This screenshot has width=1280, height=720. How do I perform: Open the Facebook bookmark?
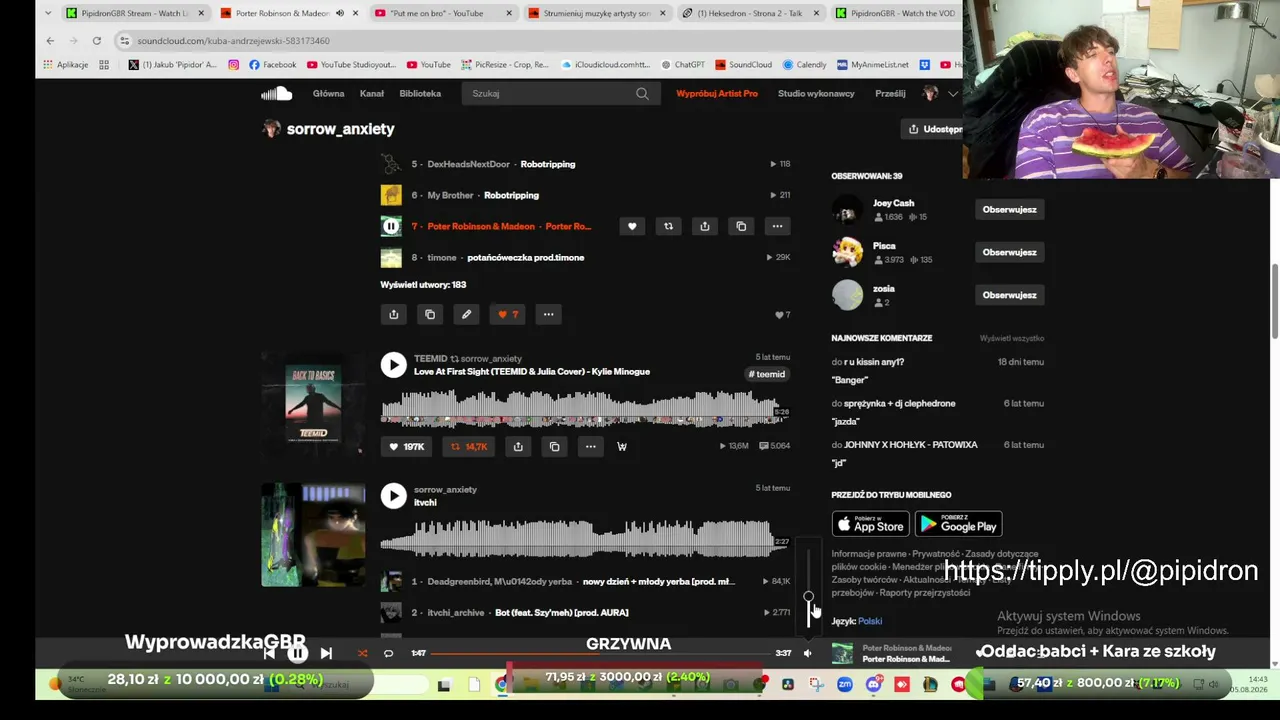coord(273,65)
